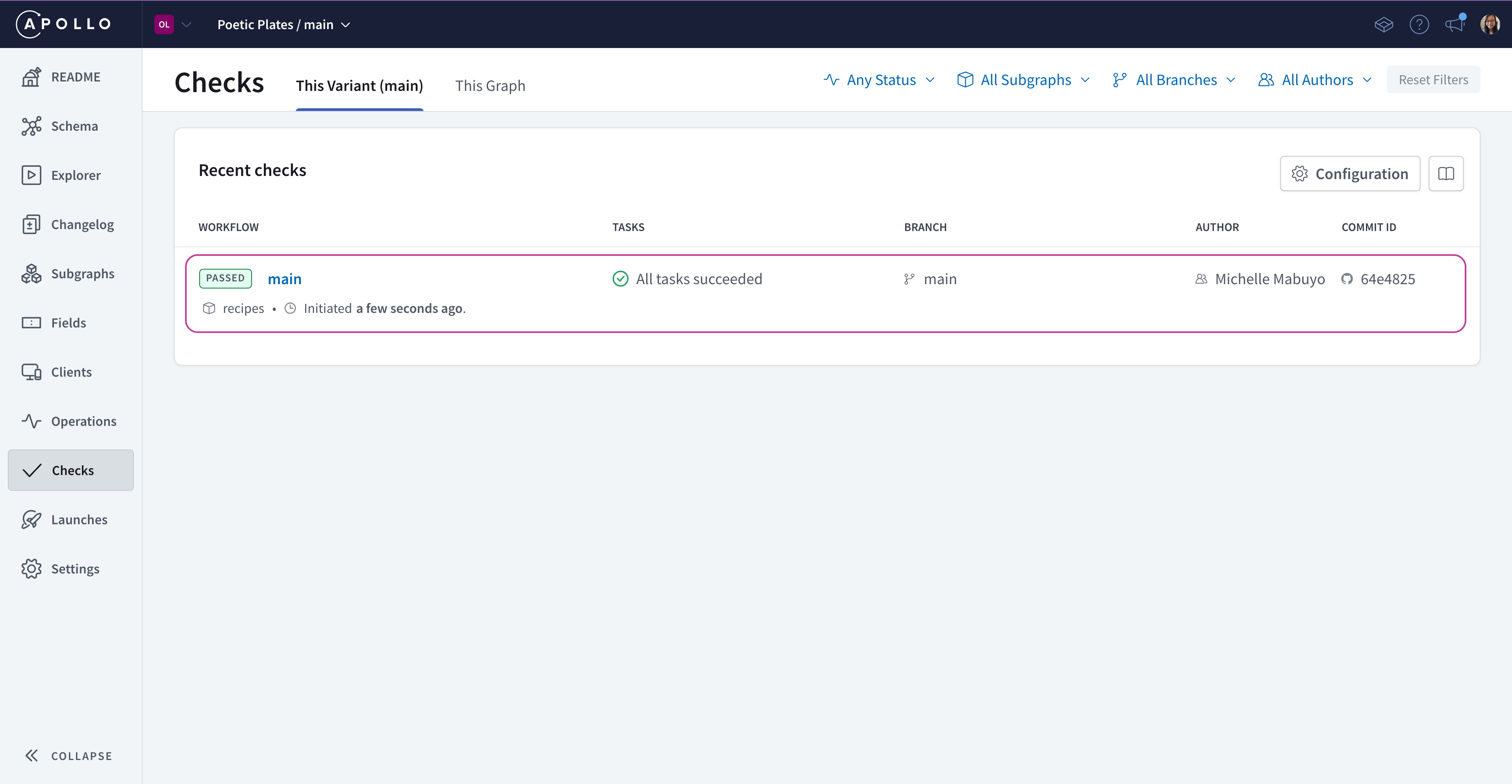Click the Operations pulse icon

pos(31,422)
